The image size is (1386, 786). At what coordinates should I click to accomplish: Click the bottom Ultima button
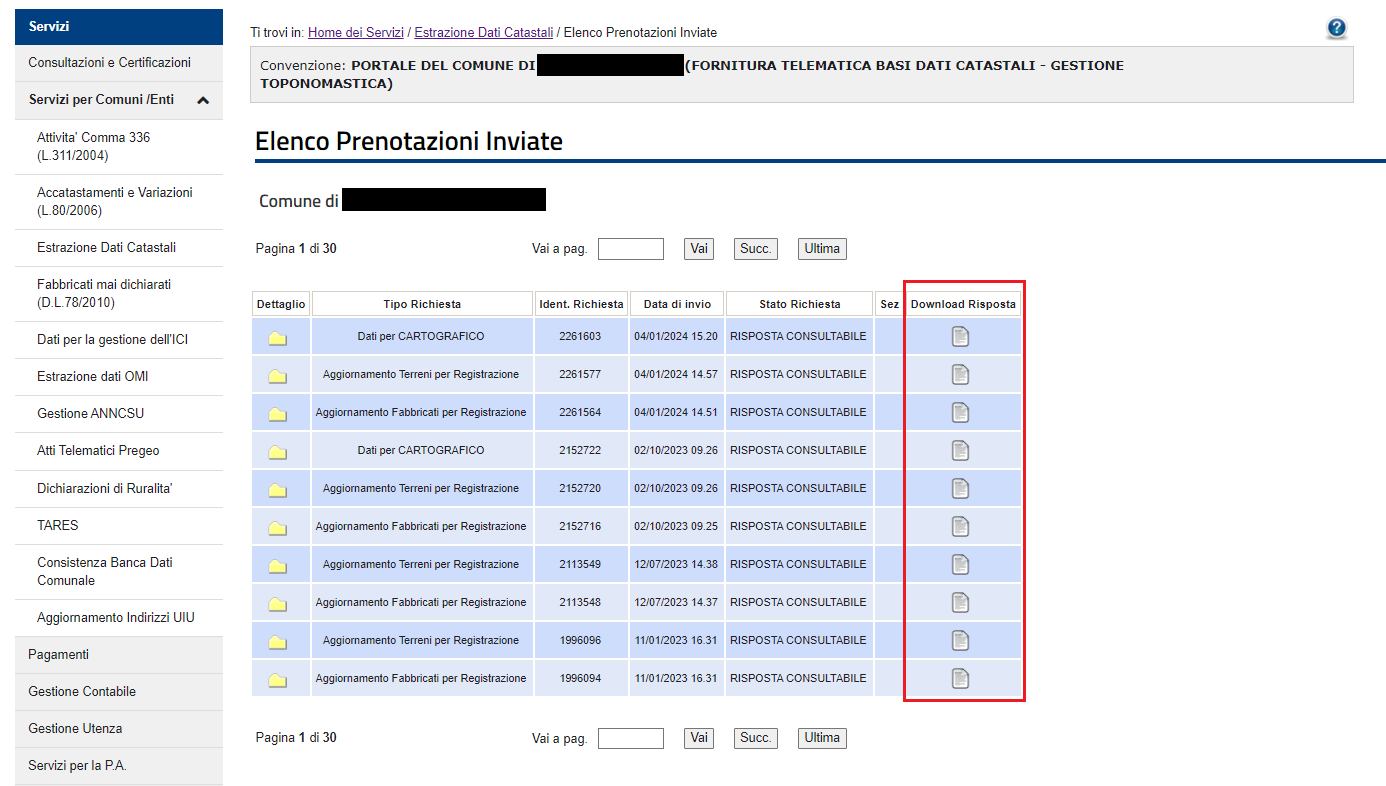click(821, 738)
